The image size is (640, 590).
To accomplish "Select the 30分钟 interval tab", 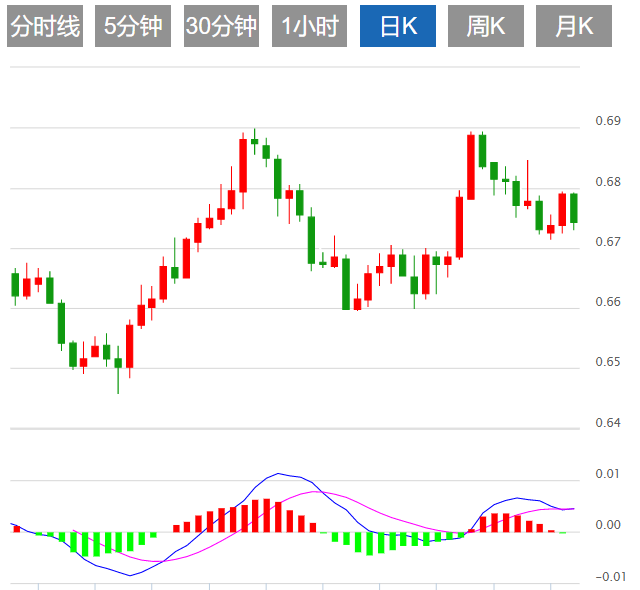I will click(x=221, y=26).
